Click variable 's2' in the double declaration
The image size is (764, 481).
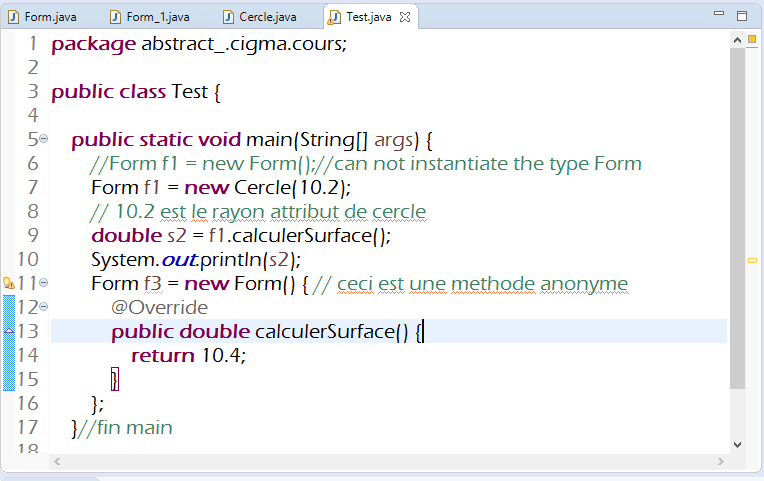coord(176,236)
